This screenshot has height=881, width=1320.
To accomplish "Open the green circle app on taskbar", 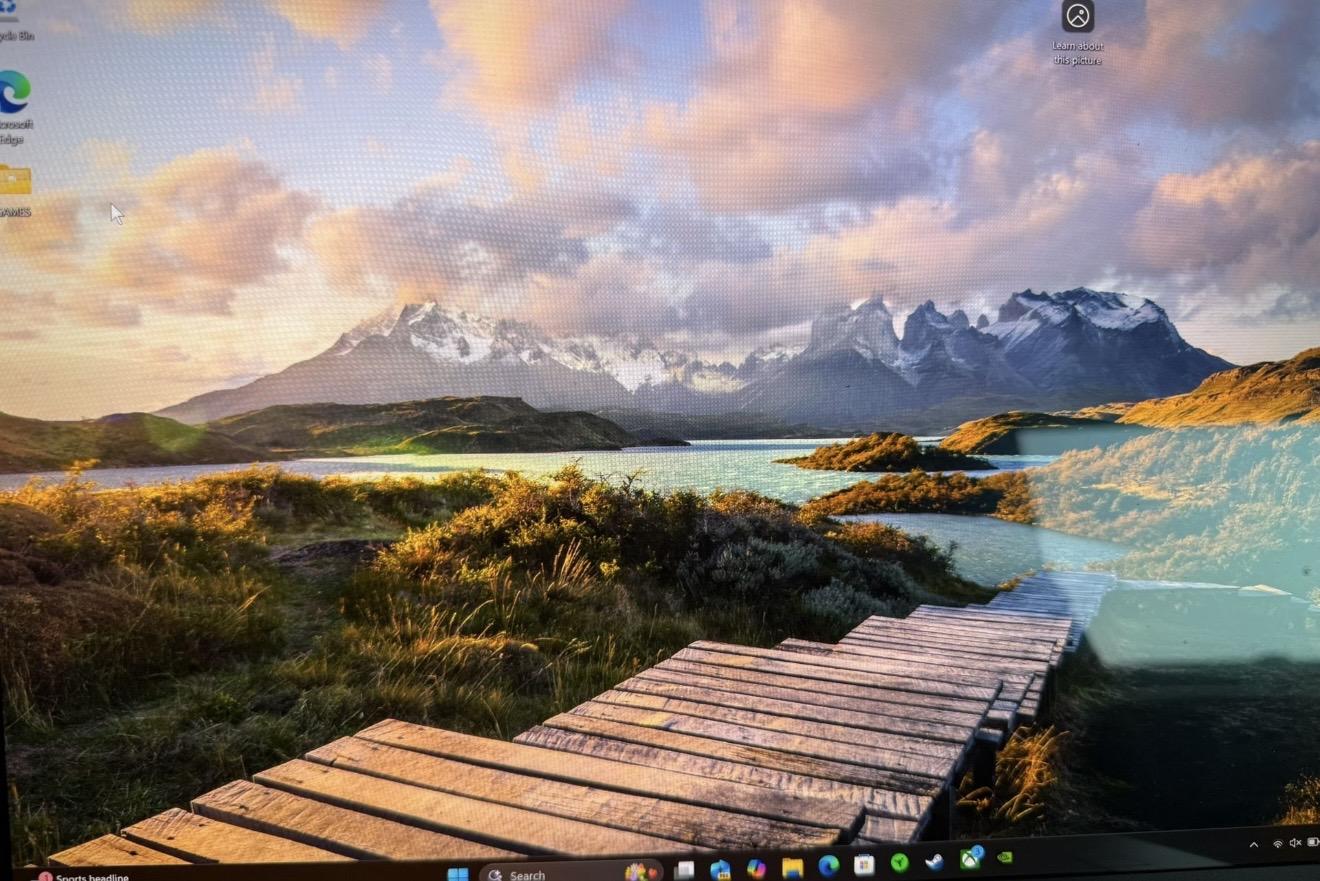I will 900,862.
